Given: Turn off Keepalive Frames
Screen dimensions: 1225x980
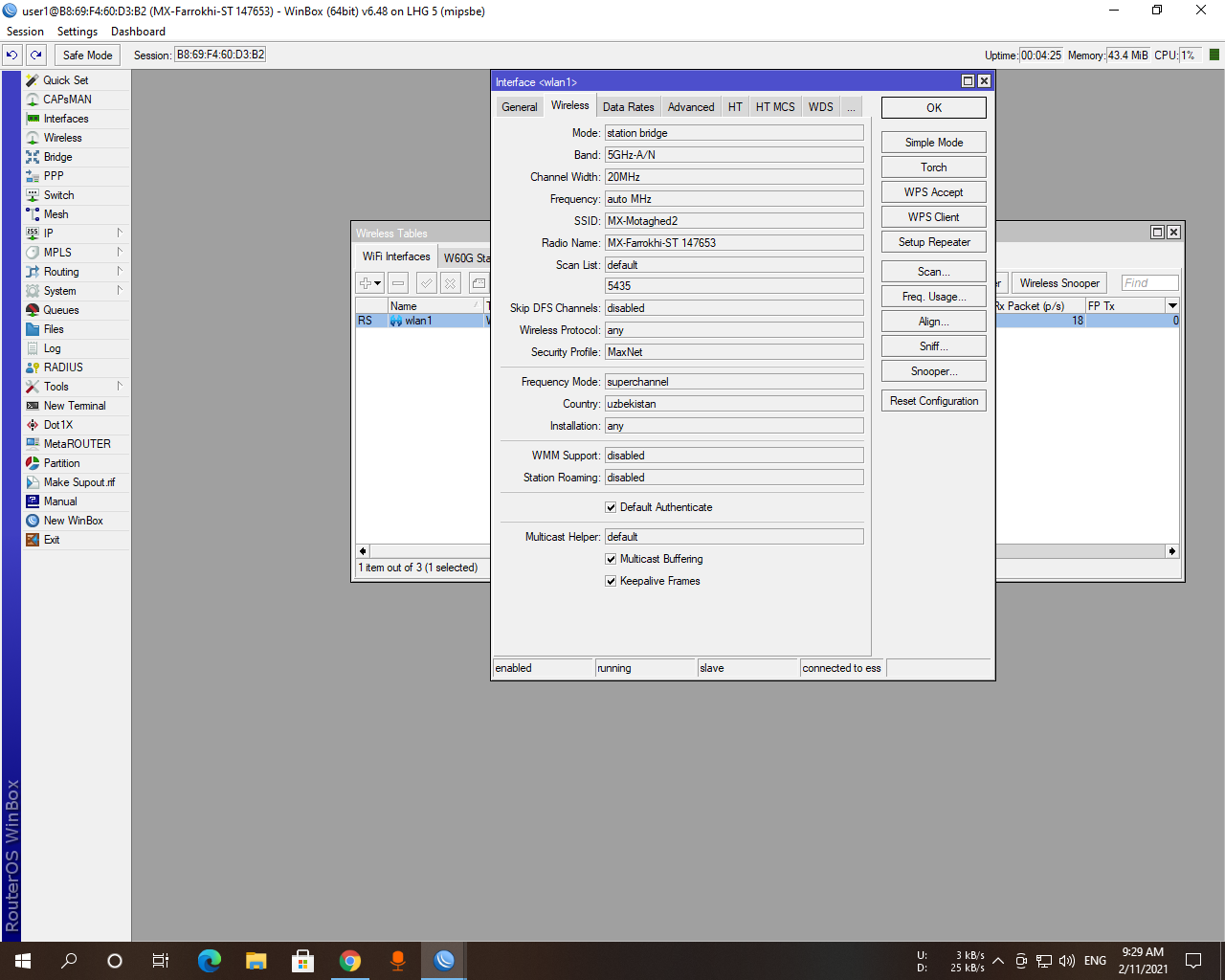Looking at the screenshot, I should 611,581.
